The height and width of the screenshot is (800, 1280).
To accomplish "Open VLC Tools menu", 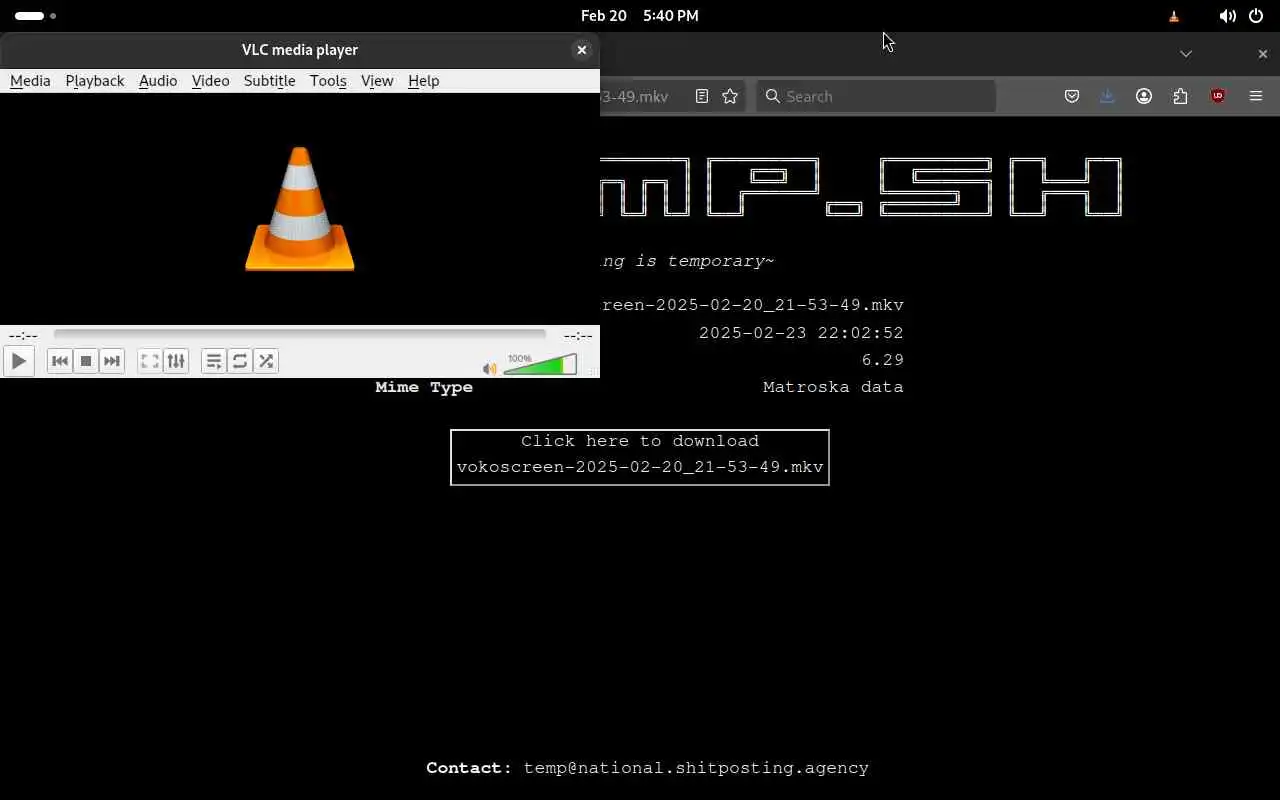I will pos(328,81).
